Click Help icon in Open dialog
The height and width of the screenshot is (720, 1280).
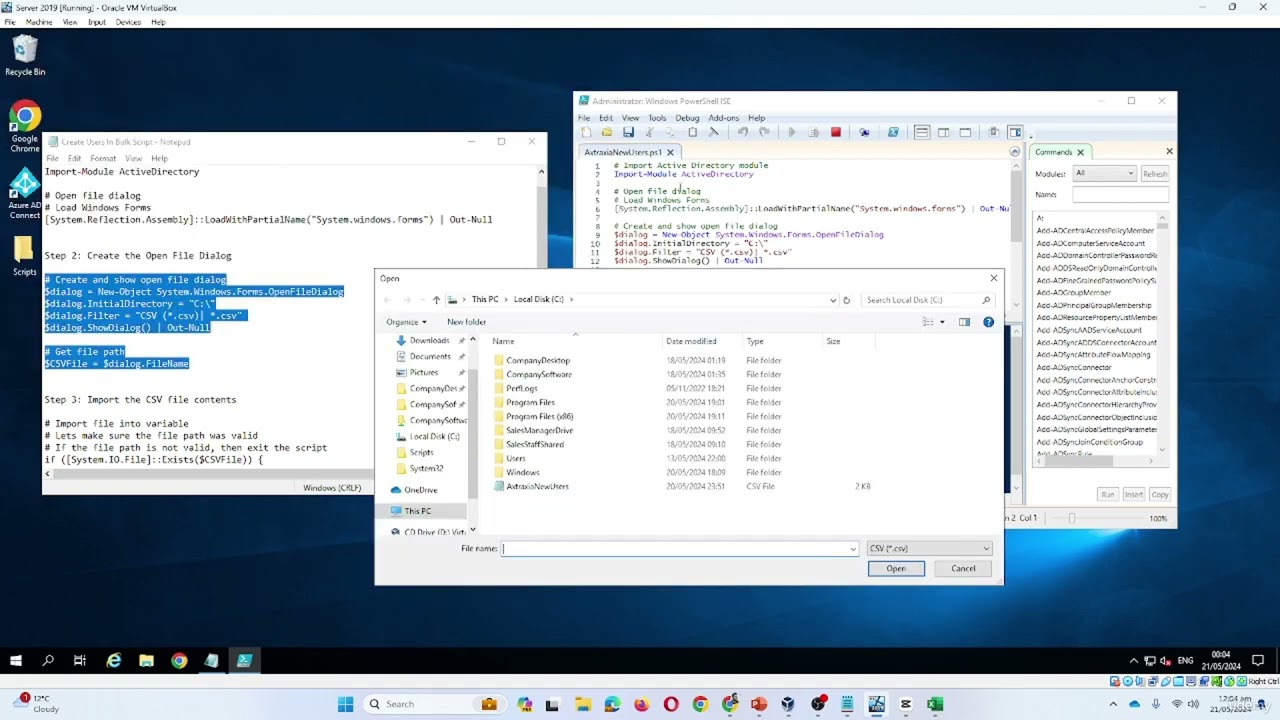(988, 322)
